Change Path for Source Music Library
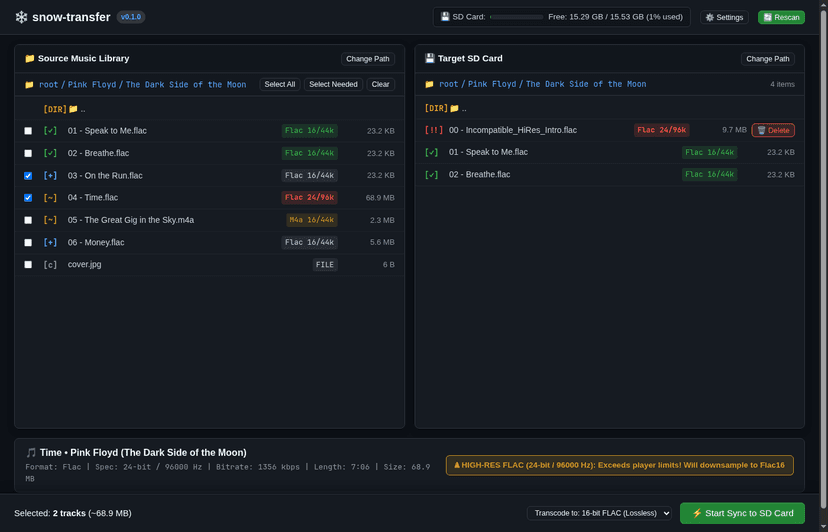This screenshot has height=532, width=828. point(368,59)
